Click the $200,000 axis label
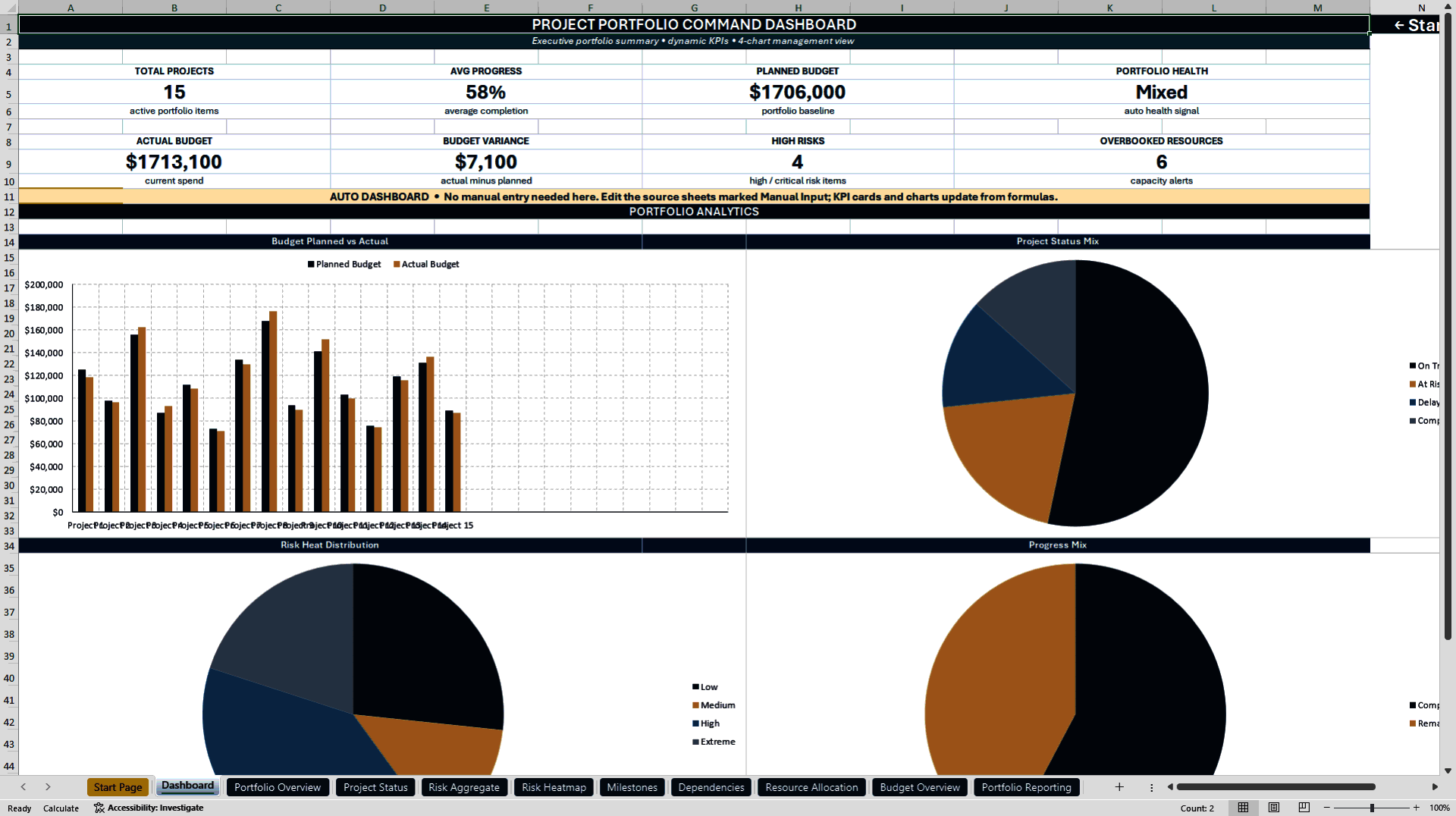 pos(44,285)
